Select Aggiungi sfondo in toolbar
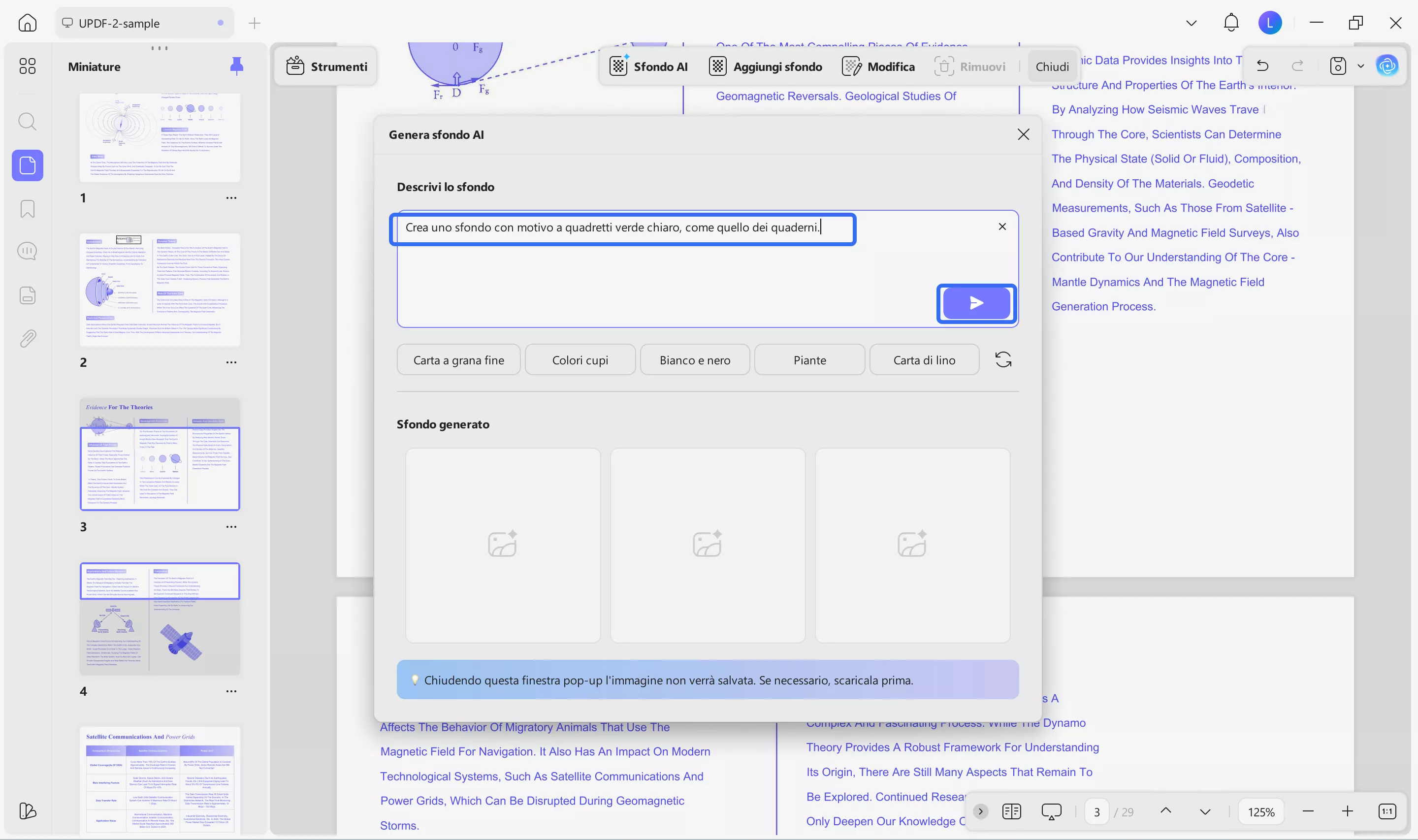The width and height of the screenshot is (1418, 840). [x=765, y=66]
